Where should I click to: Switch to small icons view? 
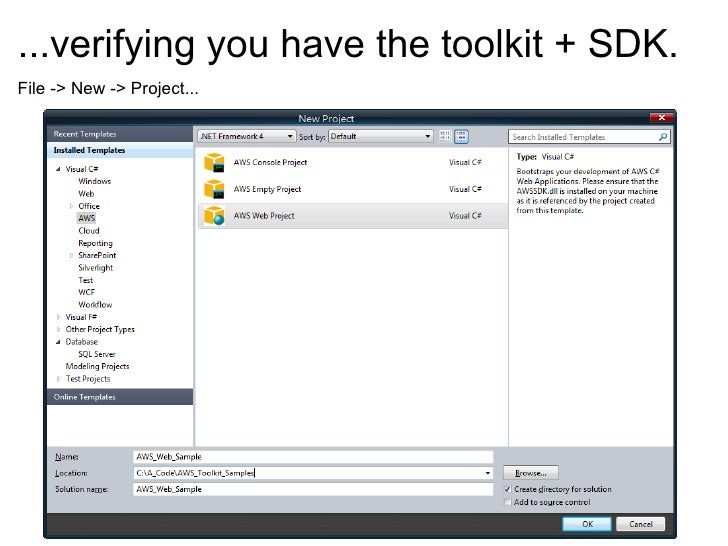[x=445, y=136]
